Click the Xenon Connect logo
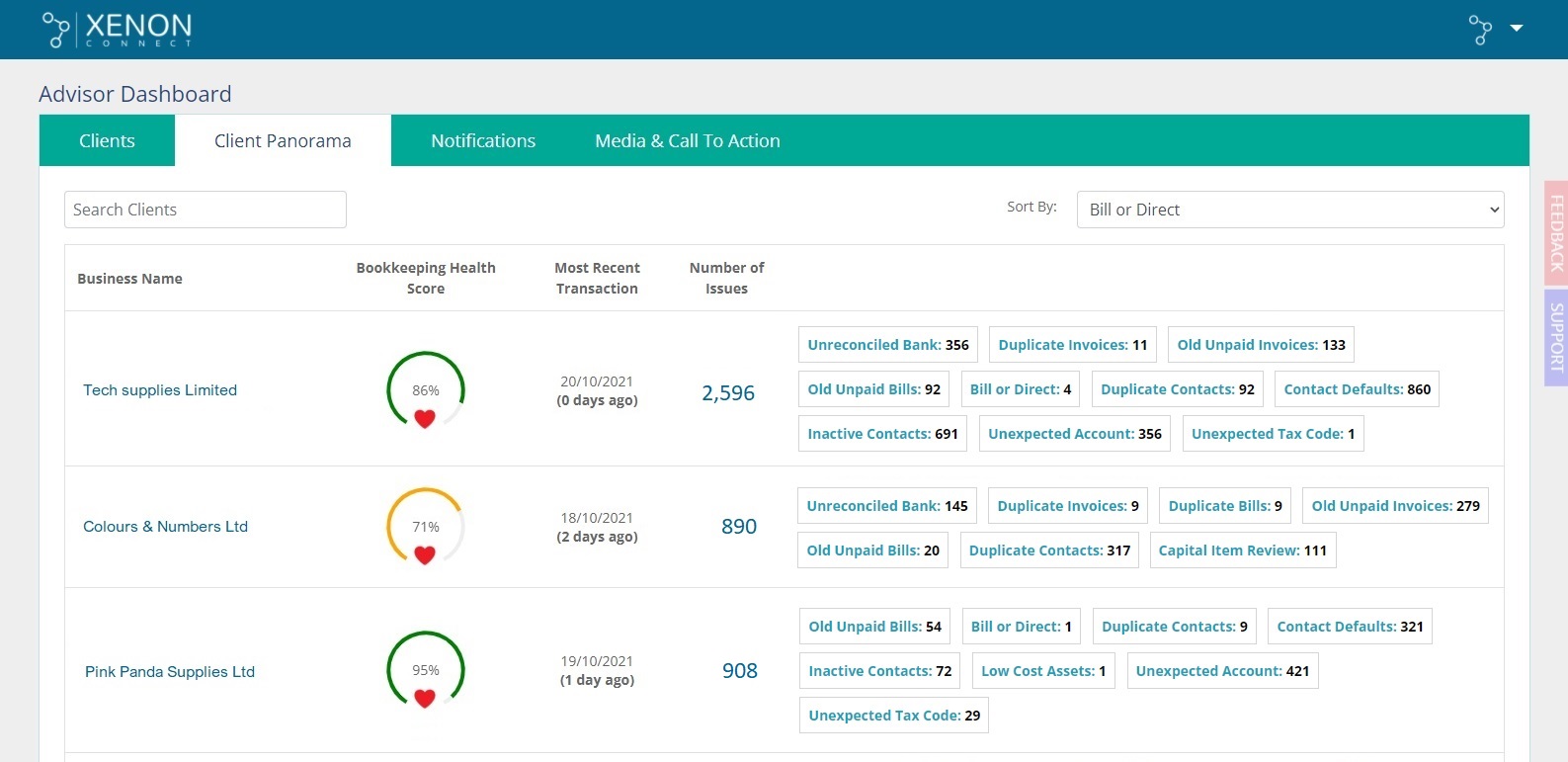The width and height of the screenshot is (1568, 762). click(117, 30)
